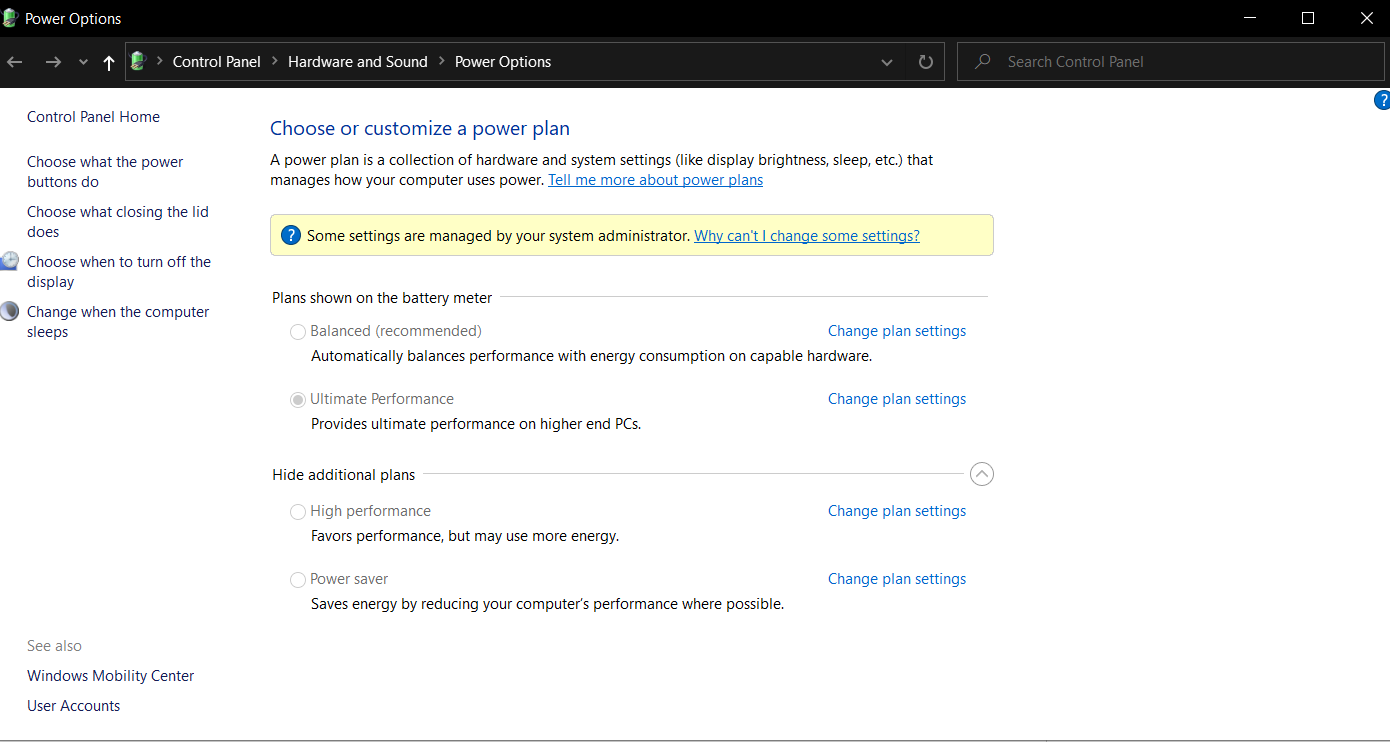1390x742 pixels.
Task: Click the Forward navigation arrow
Action: [53, 62]
